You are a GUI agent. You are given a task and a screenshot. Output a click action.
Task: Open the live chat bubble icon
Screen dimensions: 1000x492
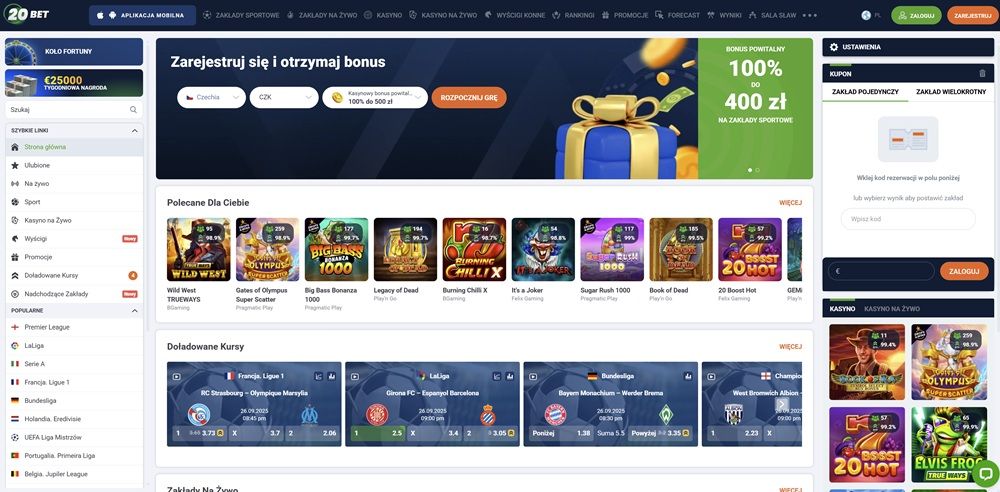pos(985,474)
